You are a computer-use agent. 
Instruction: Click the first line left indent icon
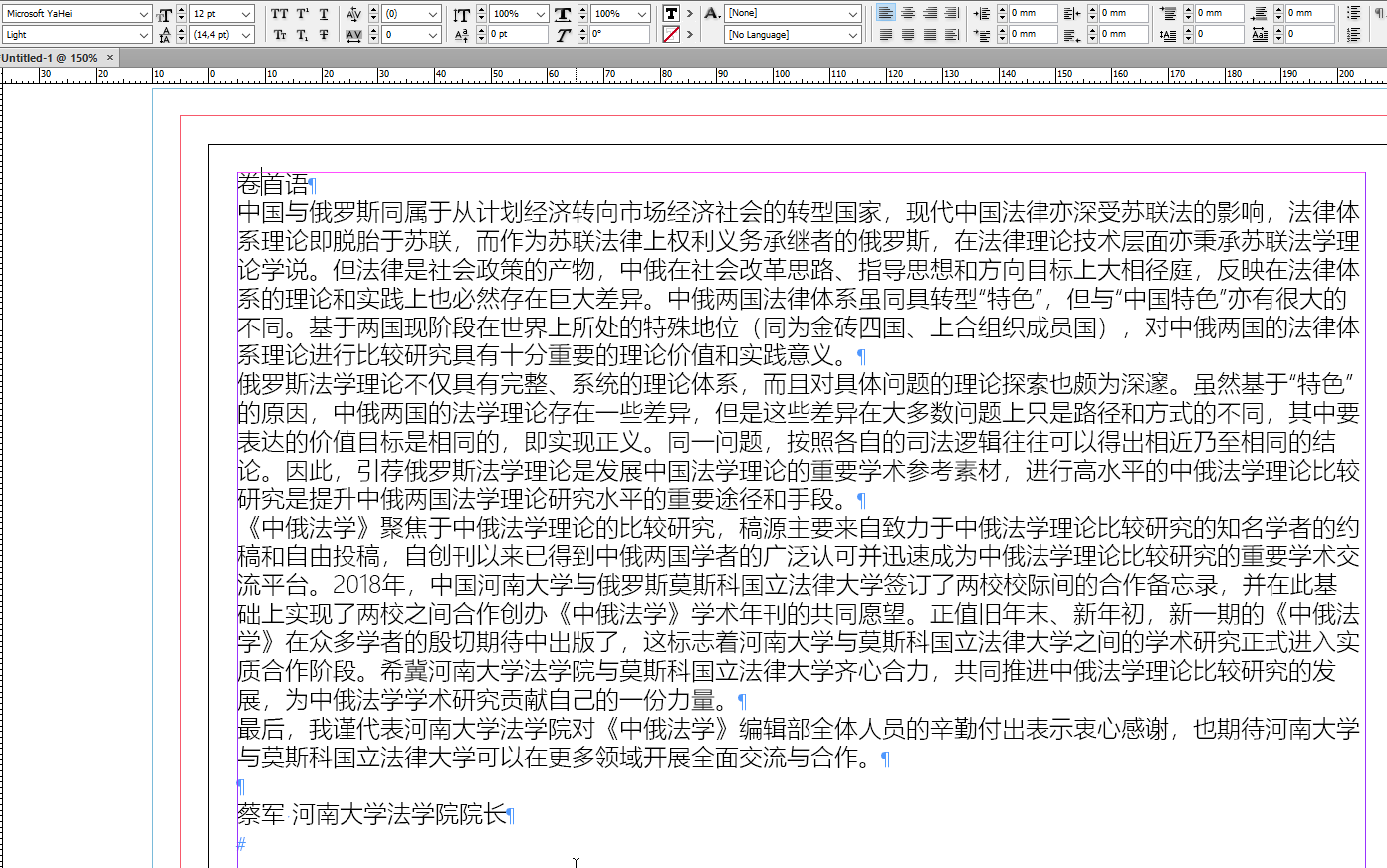point(981,35)
